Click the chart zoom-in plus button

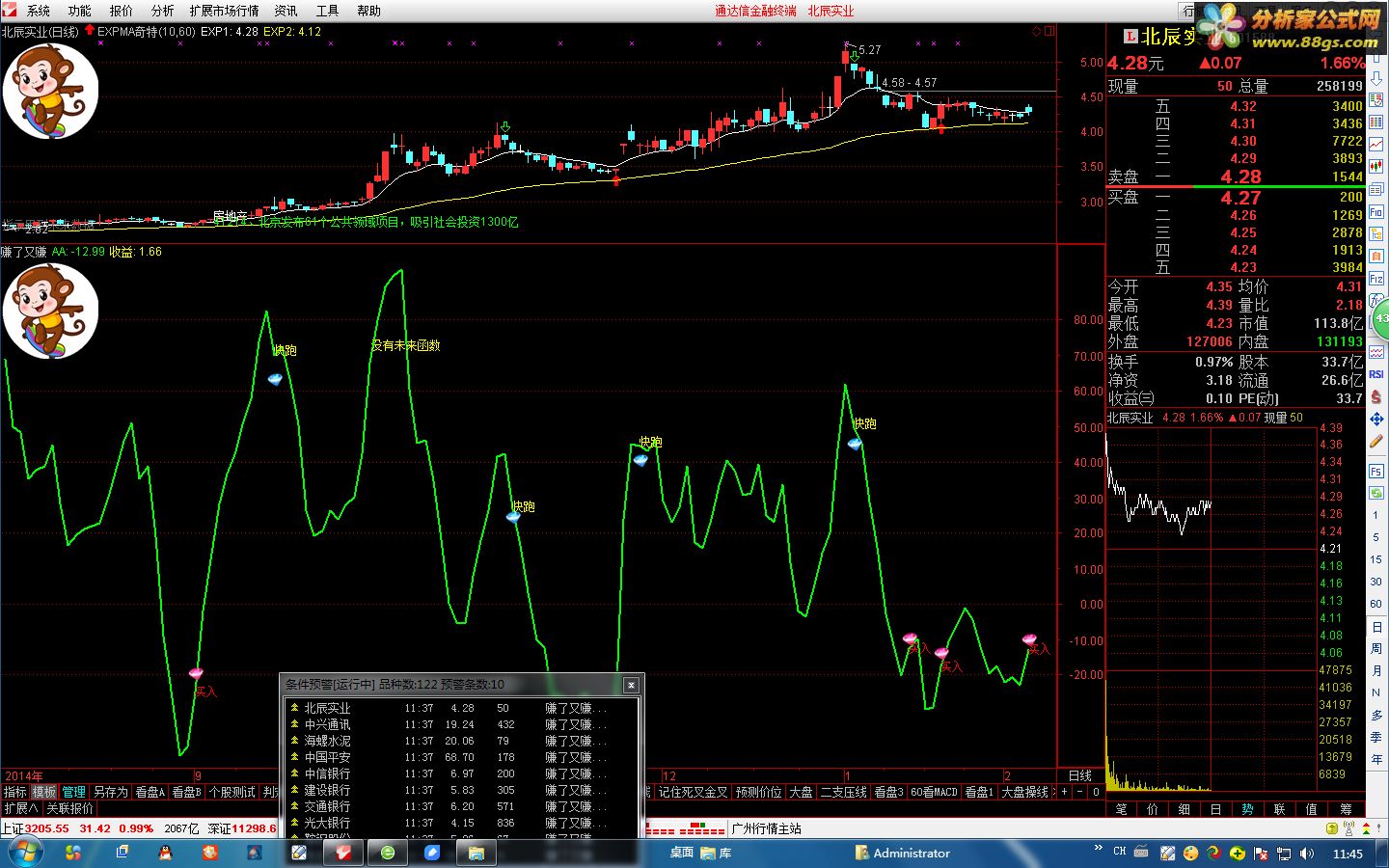pos(1065,792)
